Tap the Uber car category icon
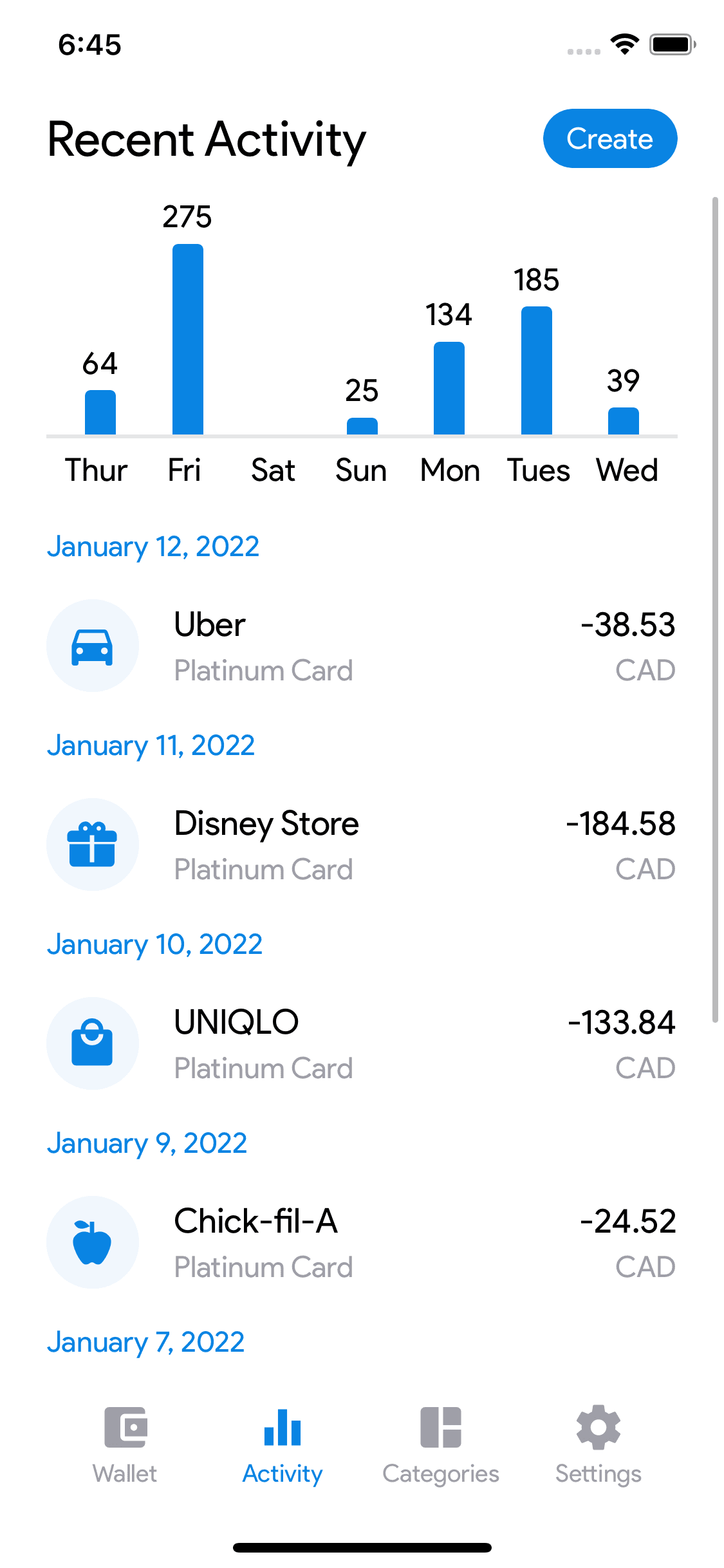724x1568 pixels. [x=92, y=646]
